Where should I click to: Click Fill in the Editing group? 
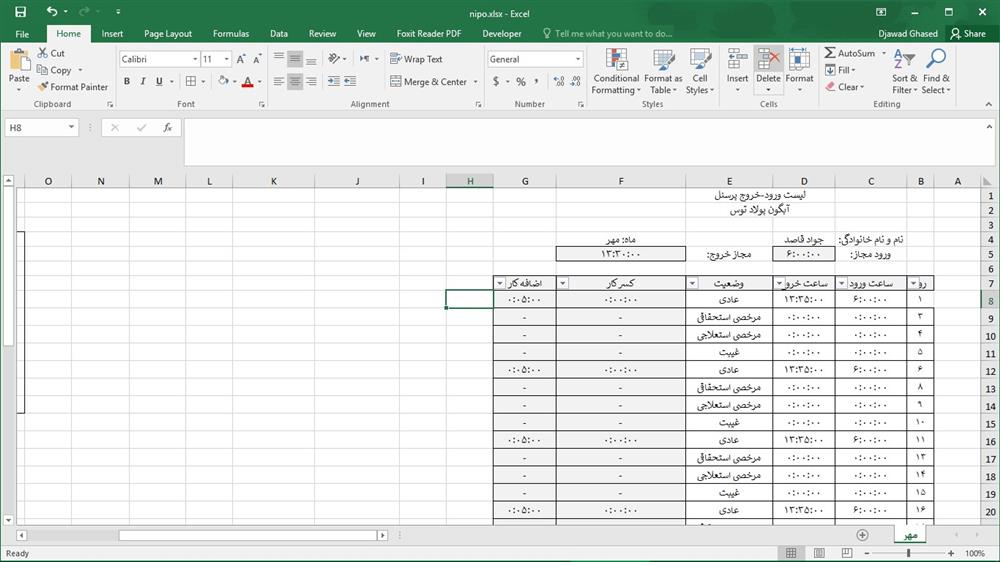(840, 70)
